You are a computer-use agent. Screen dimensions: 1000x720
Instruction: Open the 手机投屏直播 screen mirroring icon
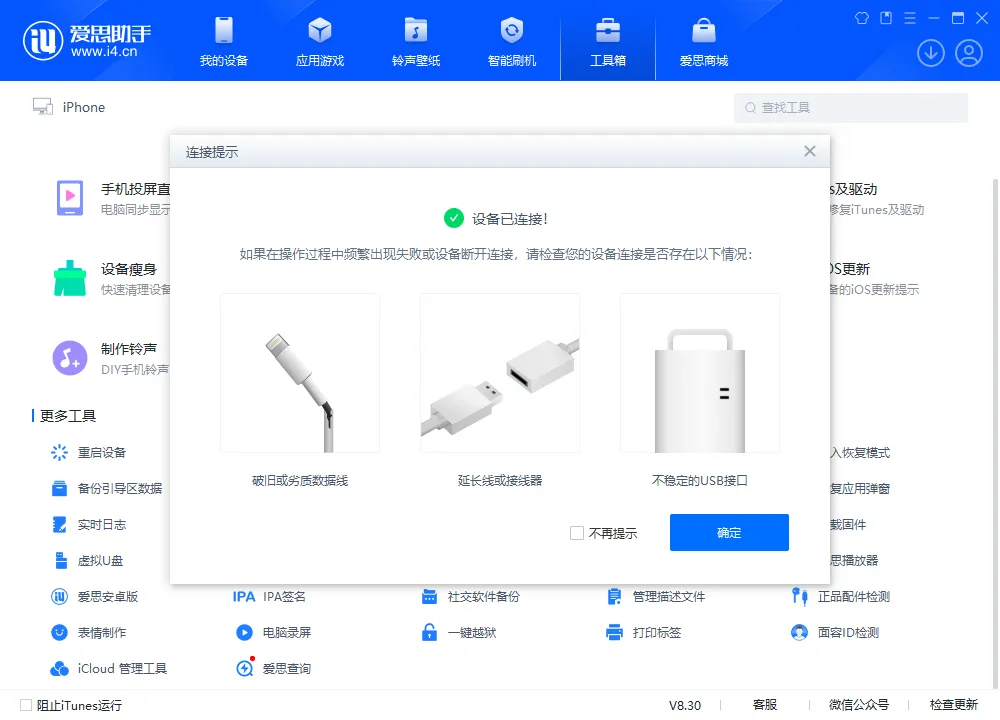coord(70,198)
